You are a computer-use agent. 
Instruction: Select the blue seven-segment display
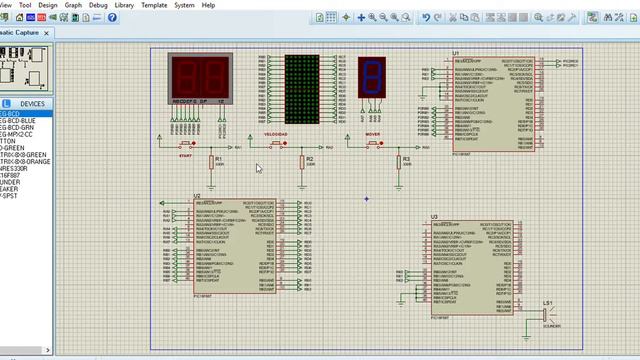[372, 78]
